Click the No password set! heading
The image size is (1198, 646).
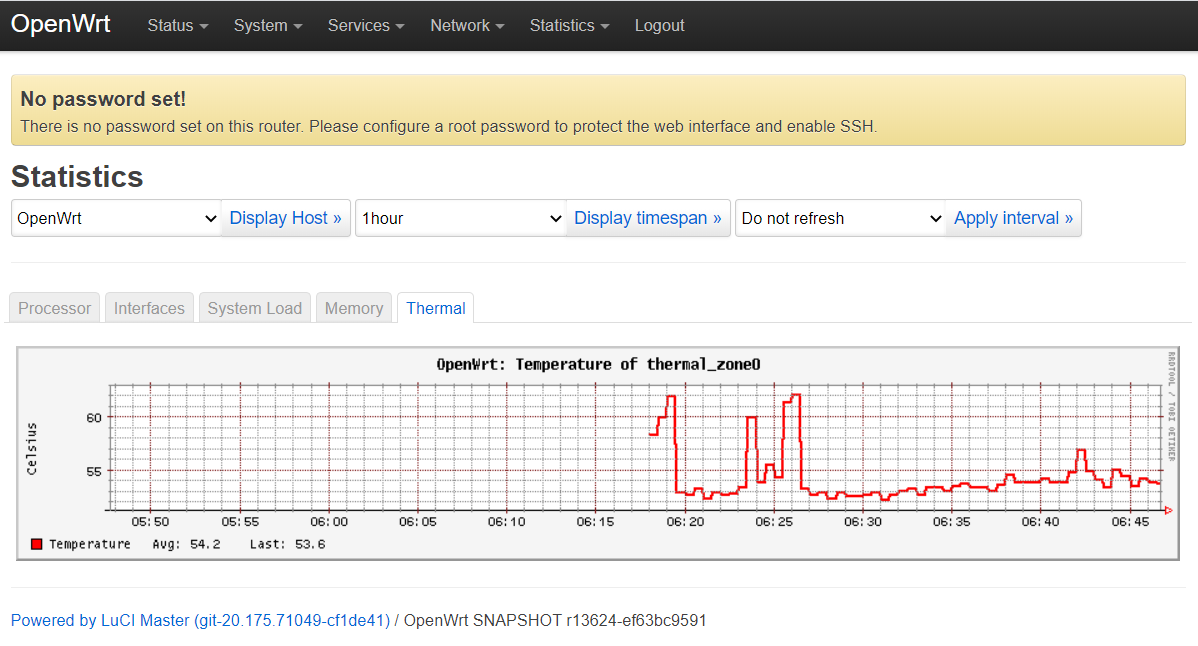(x=103, y=99)
